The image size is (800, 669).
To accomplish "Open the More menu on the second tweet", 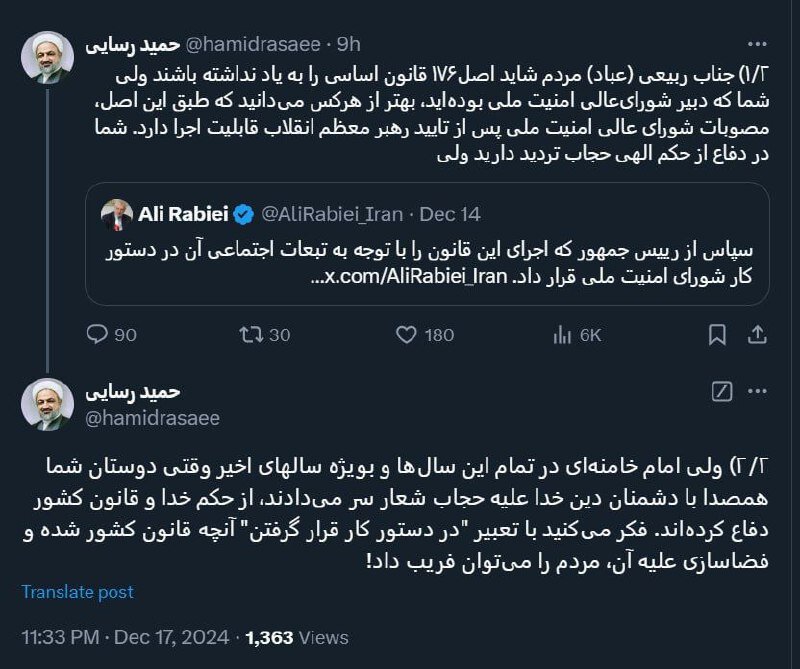I will [x=757, y=391].
